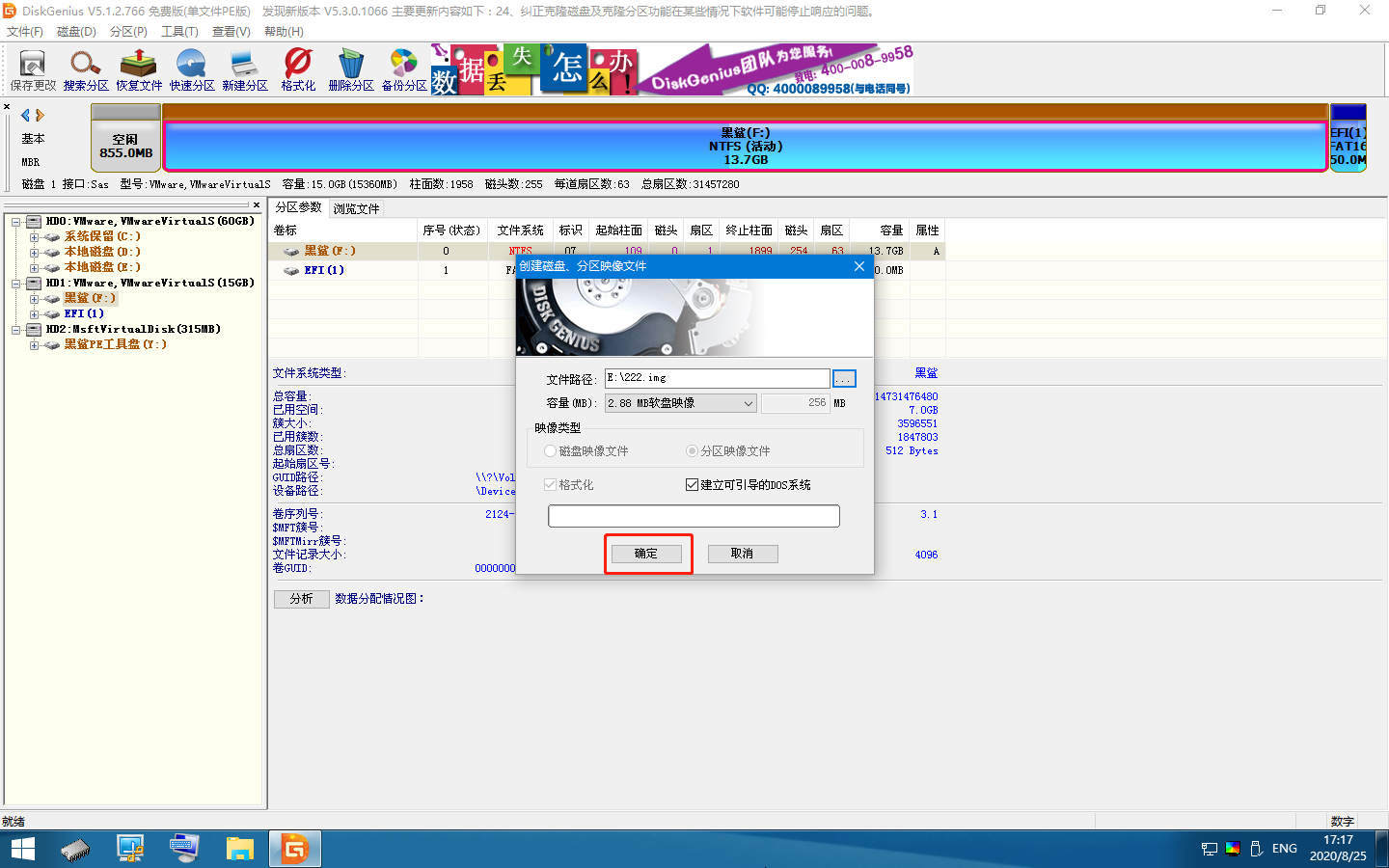Open the 查看(V) menu
Image resolution: width=1389 pixels, height=868 pixels.
tap(231, 32)
